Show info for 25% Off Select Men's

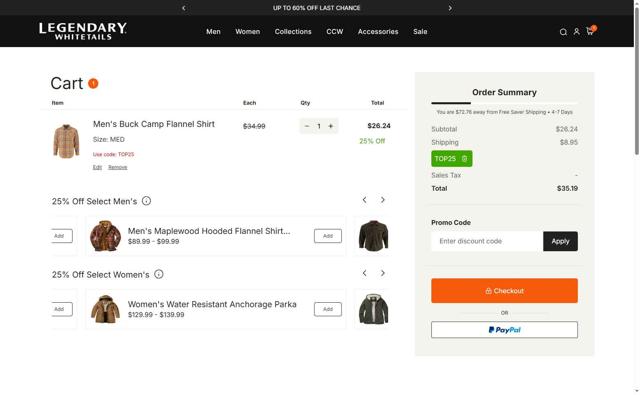146,201
